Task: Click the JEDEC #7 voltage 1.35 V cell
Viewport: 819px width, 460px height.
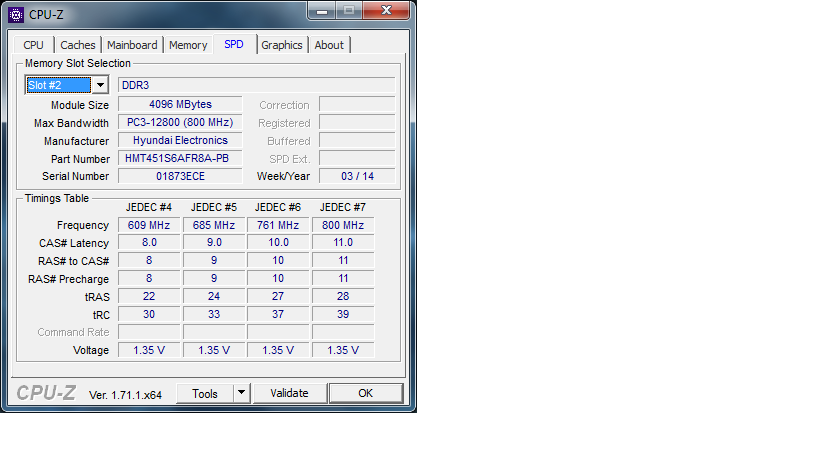Action: [x=343, y=350]
